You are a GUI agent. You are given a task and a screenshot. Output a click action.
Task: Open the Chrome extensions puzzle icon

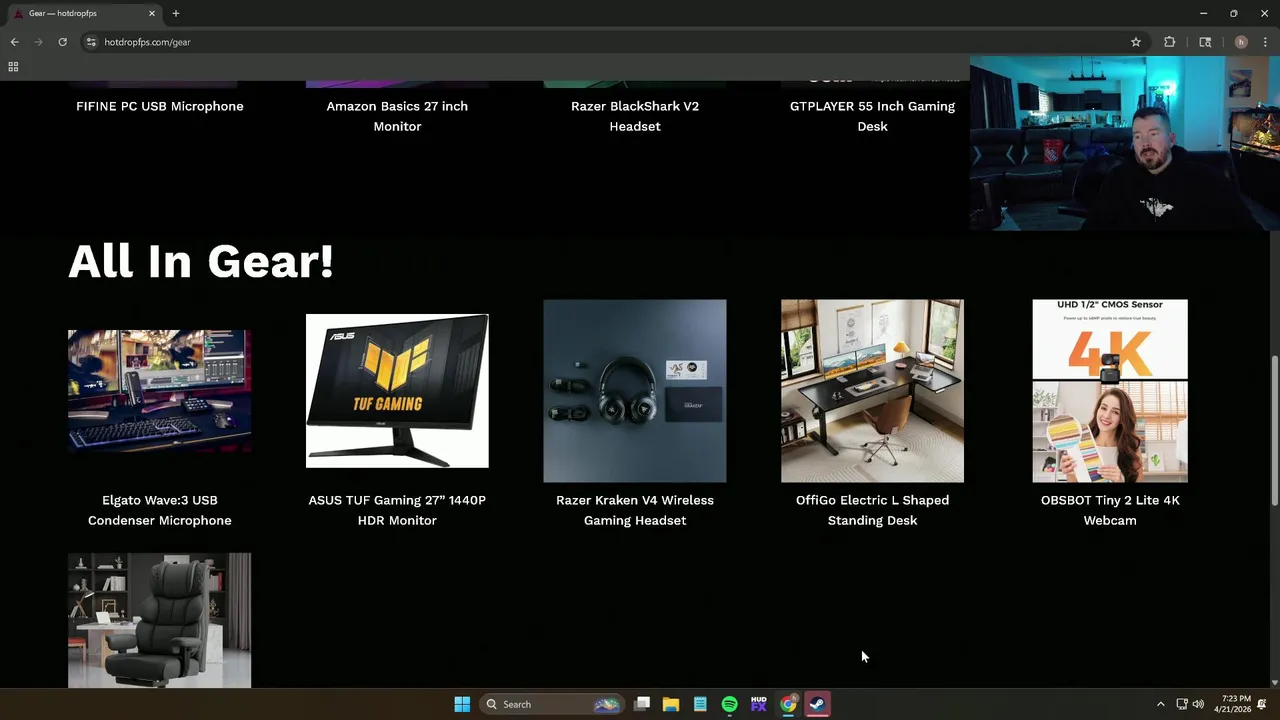click(x=1169, y=42)
